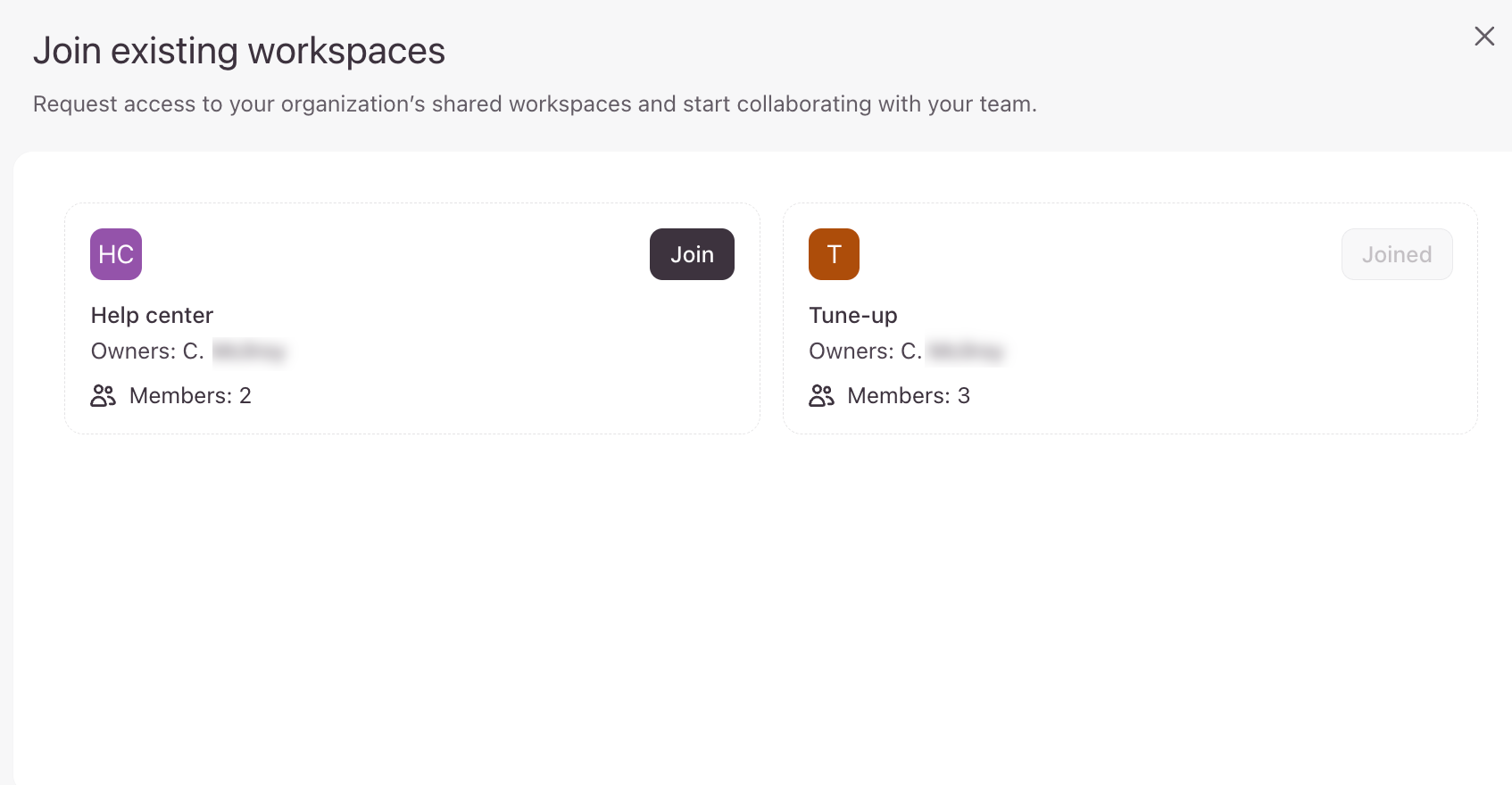Click the blank white area below workspace cards
1512x785 pixels.
pyautogui.click(x=759, y=607)
